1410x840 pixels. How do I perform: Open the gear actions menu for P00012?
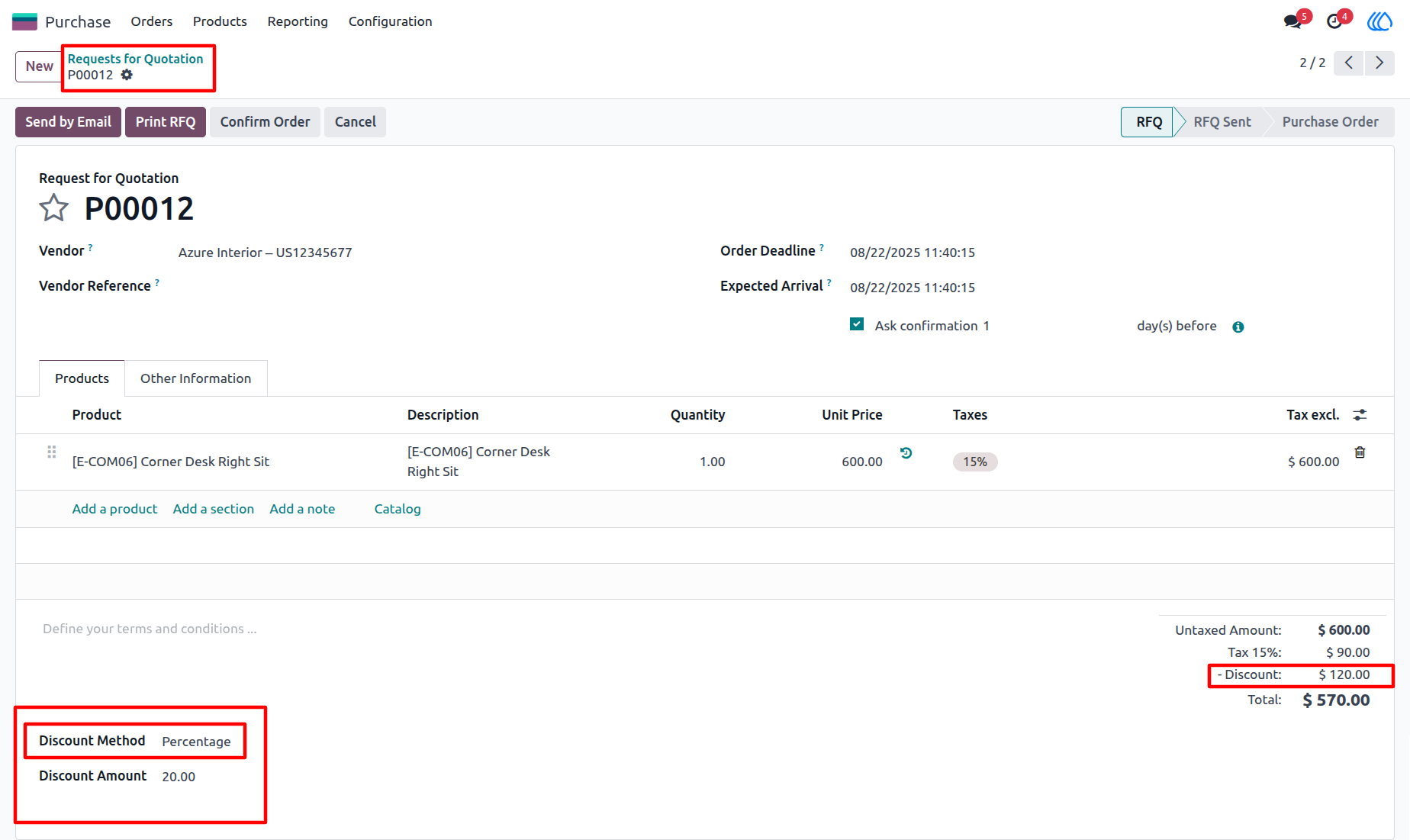pos(127,75)
